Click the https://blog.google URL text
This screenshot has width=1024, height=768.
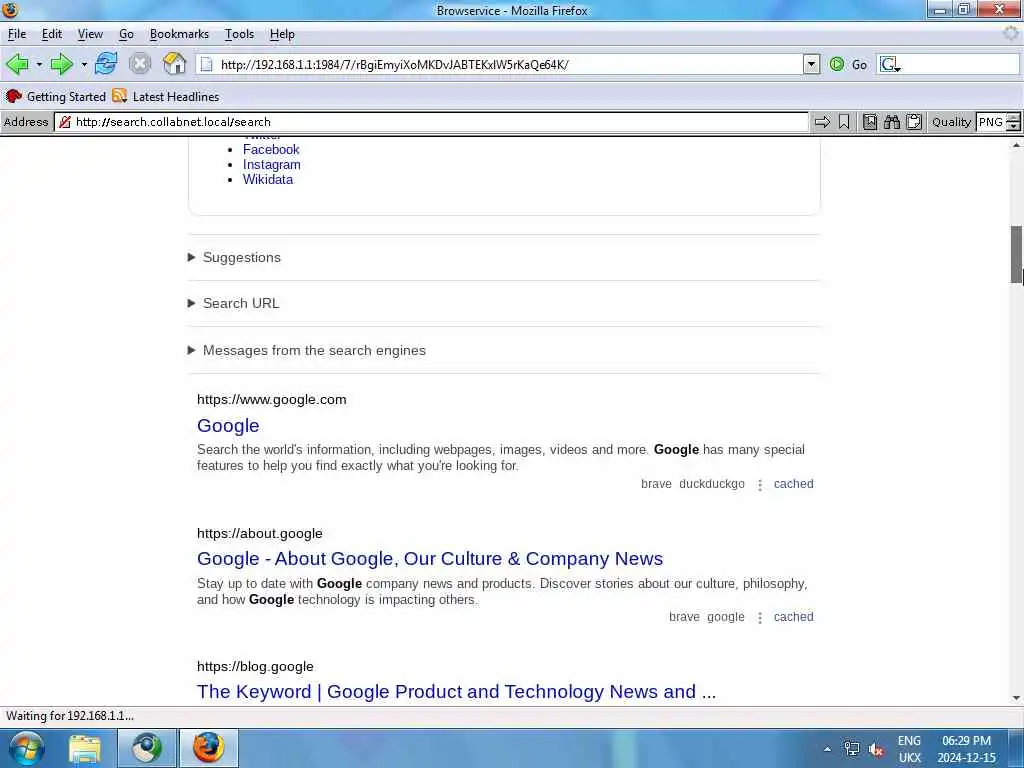point(255,667)
